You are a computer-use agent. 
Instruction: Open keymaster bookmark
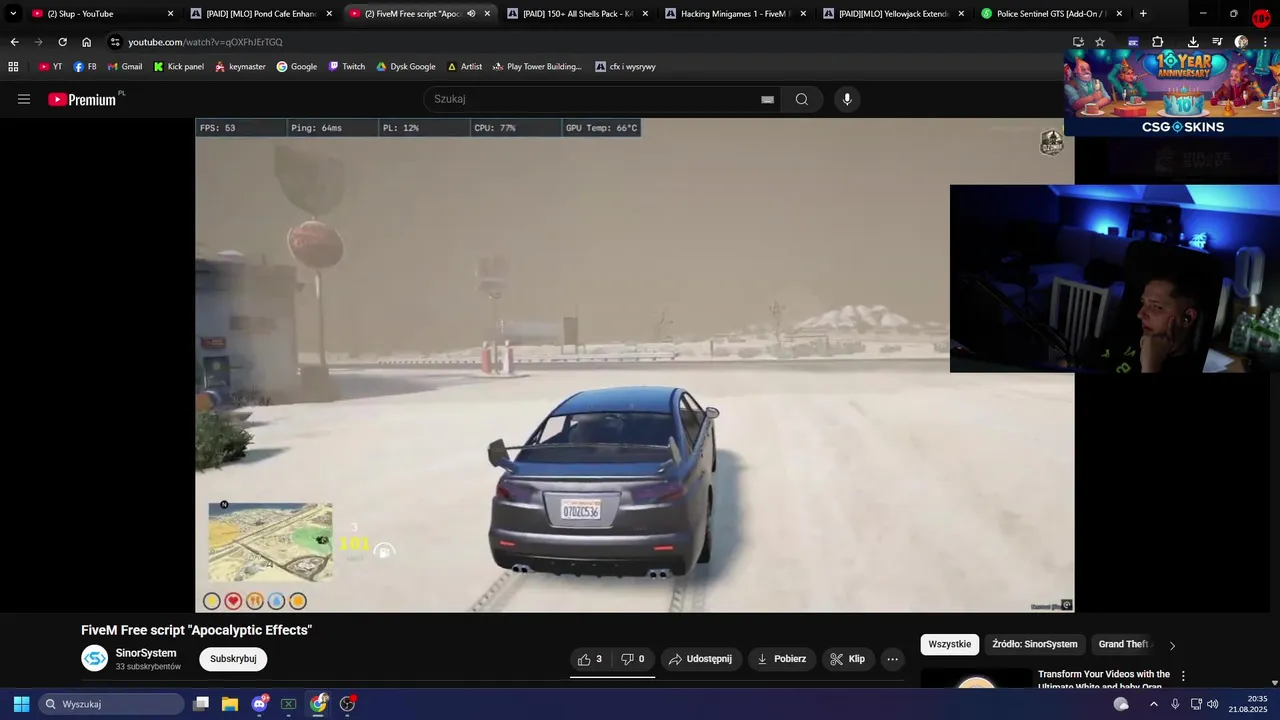(240, 67)
